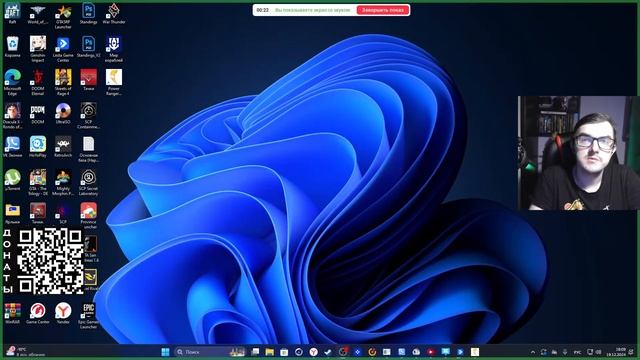Image resolution: width=640 pixels, height=360 pixels.
Task: Launch uTorrent from the desktop
Action: [13, 180]
